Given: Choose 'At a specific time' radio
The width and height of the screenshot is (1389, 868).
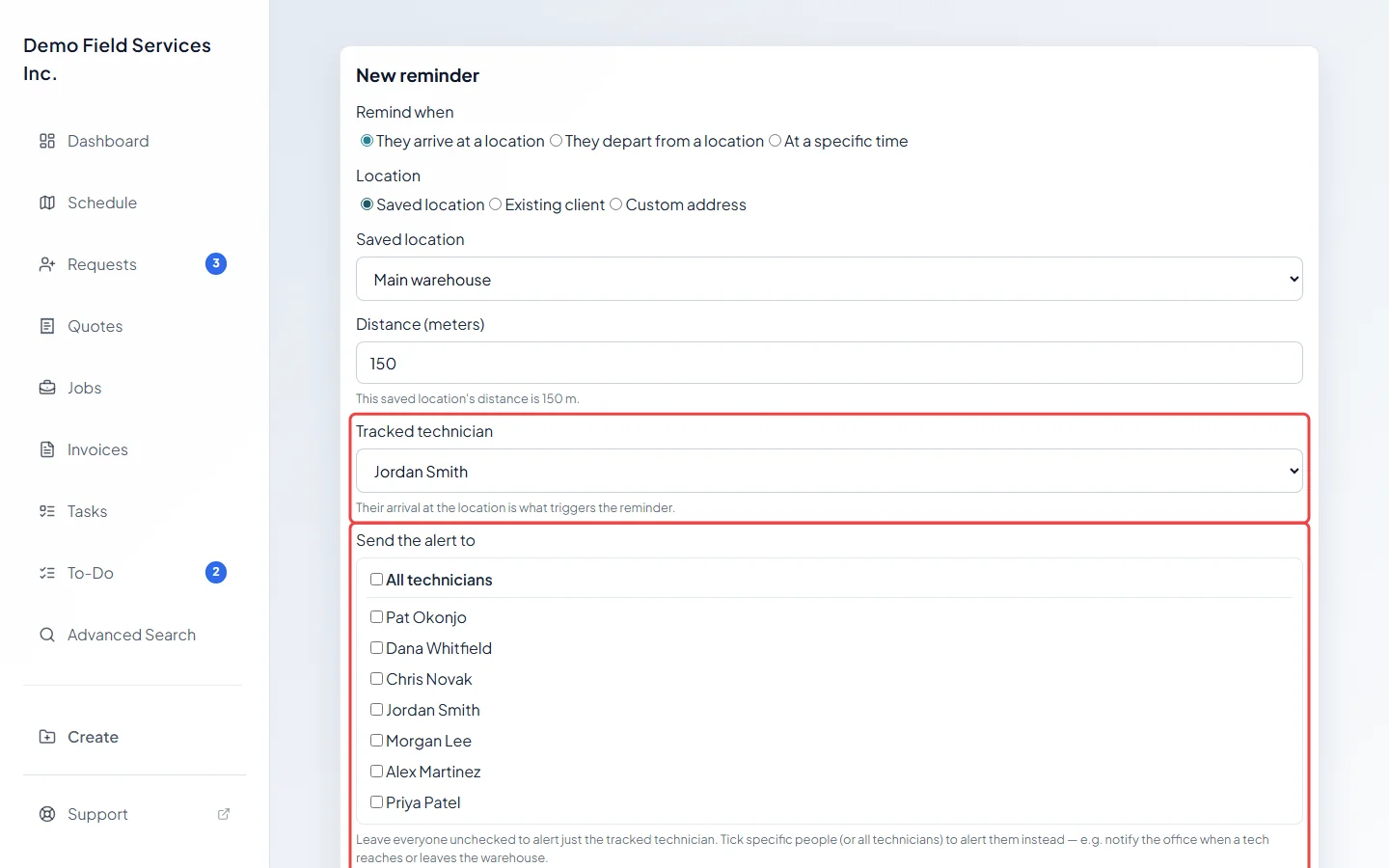Looking at the screenshot, I should pos(775,141).
